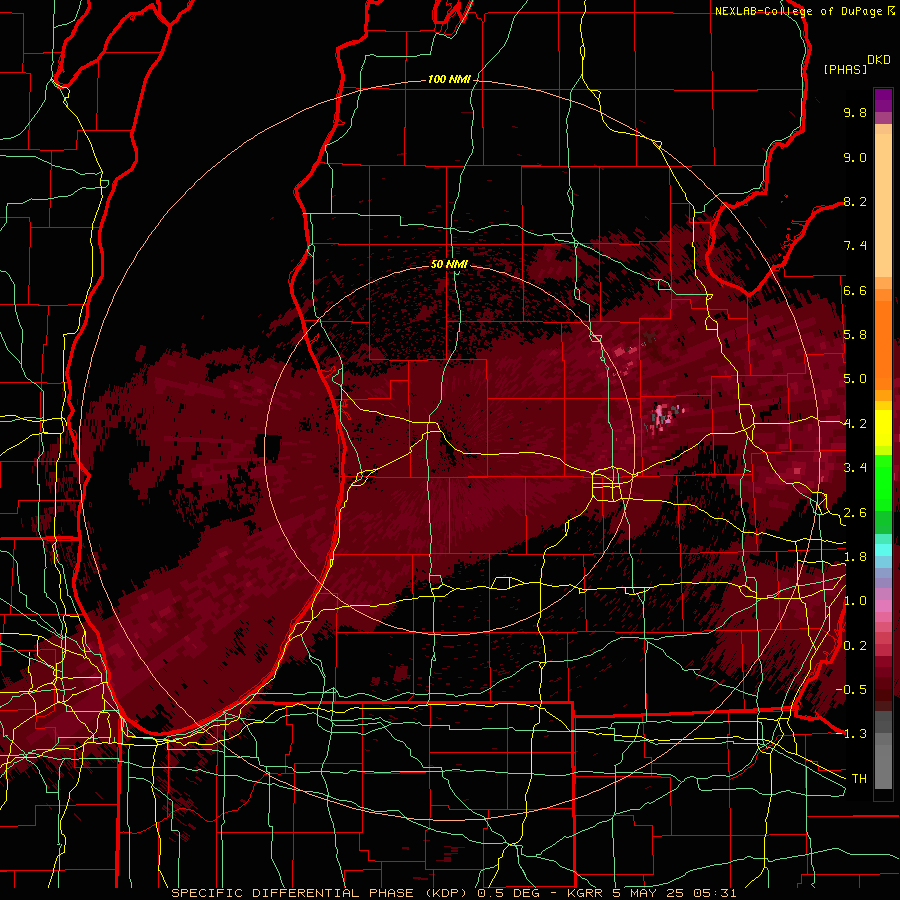Click the 50 NMI range ring label
Viewport: 900px width, 900px height.
(449, 264)
